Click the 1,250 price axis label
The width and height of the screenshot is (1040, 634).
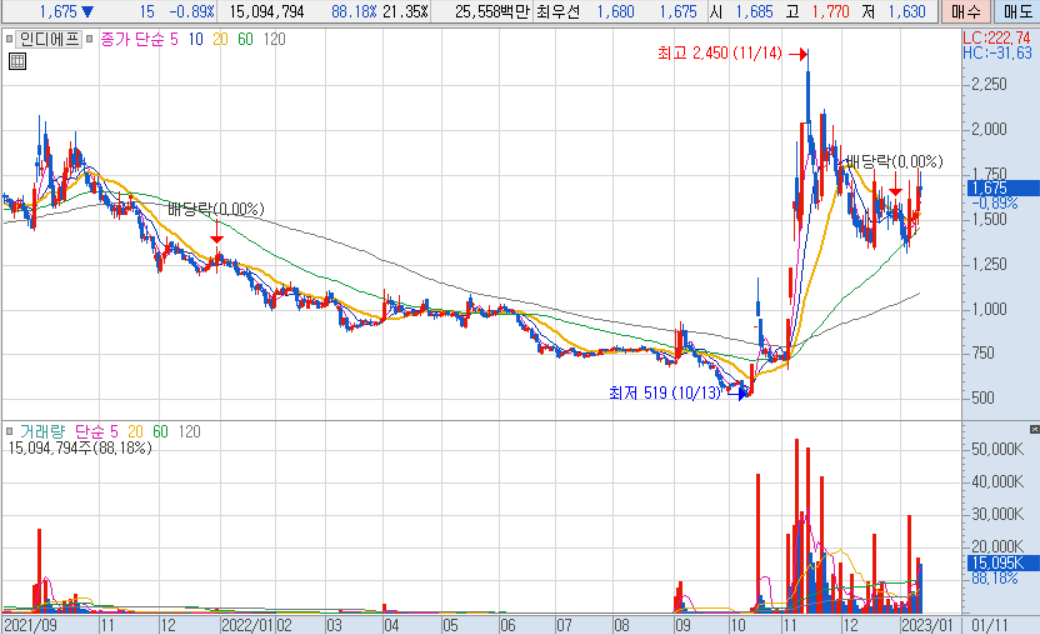click(989, 265)
